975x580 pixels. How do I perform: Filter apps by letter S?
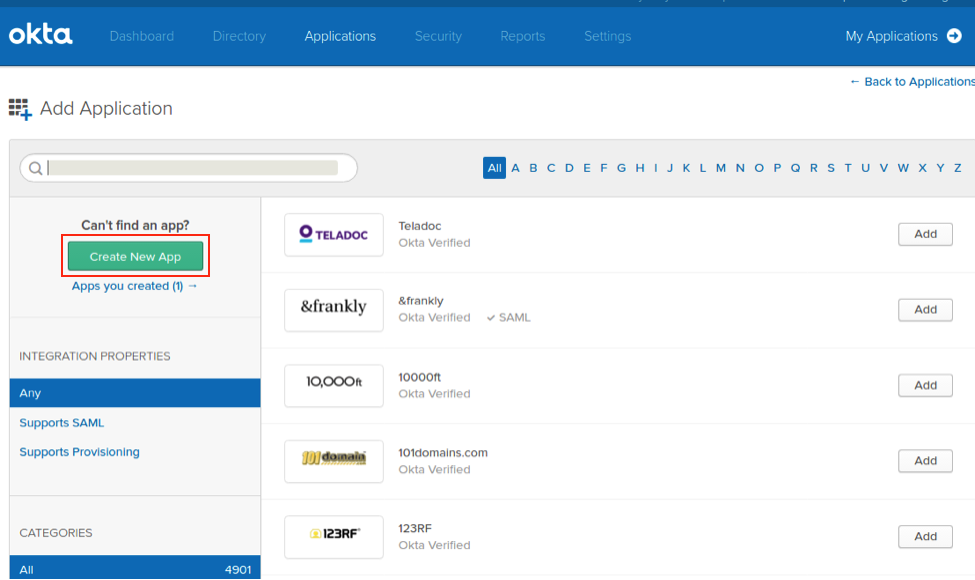(x=831, y=168)
